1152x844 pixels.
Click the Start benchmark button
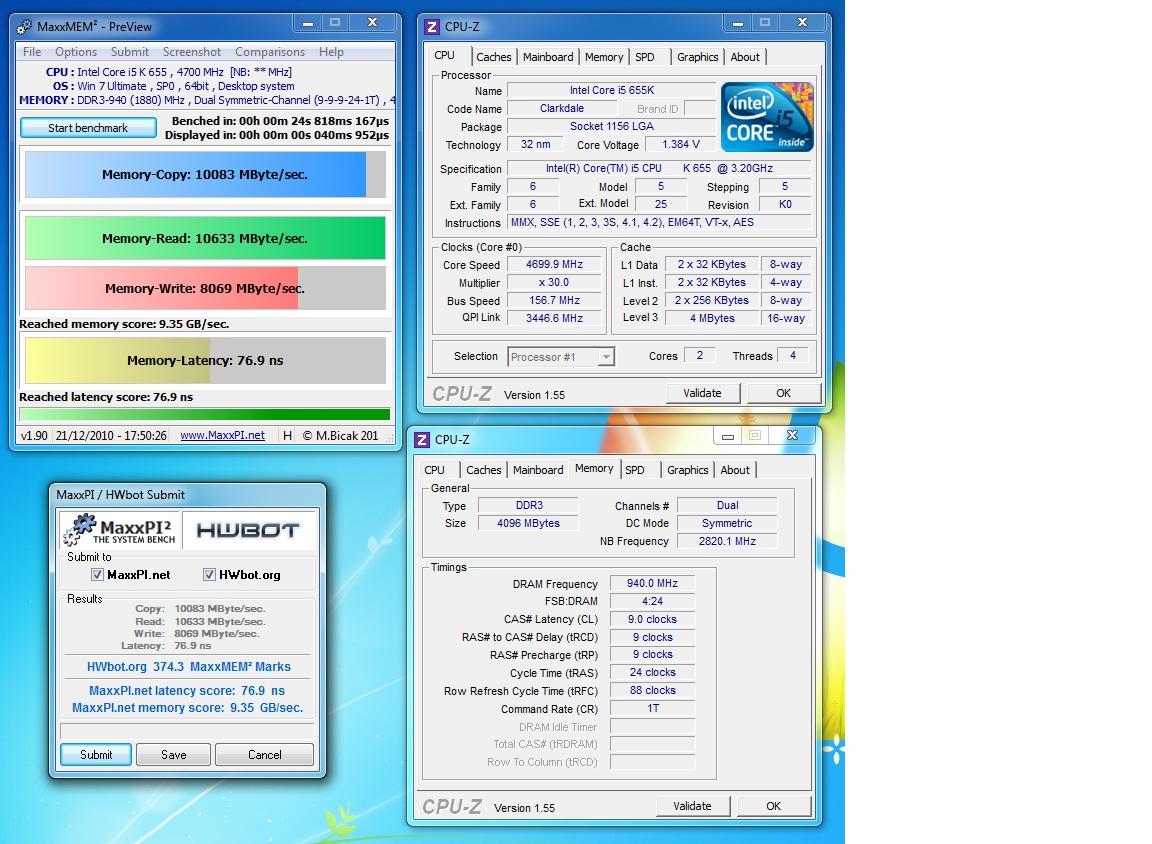88,128
